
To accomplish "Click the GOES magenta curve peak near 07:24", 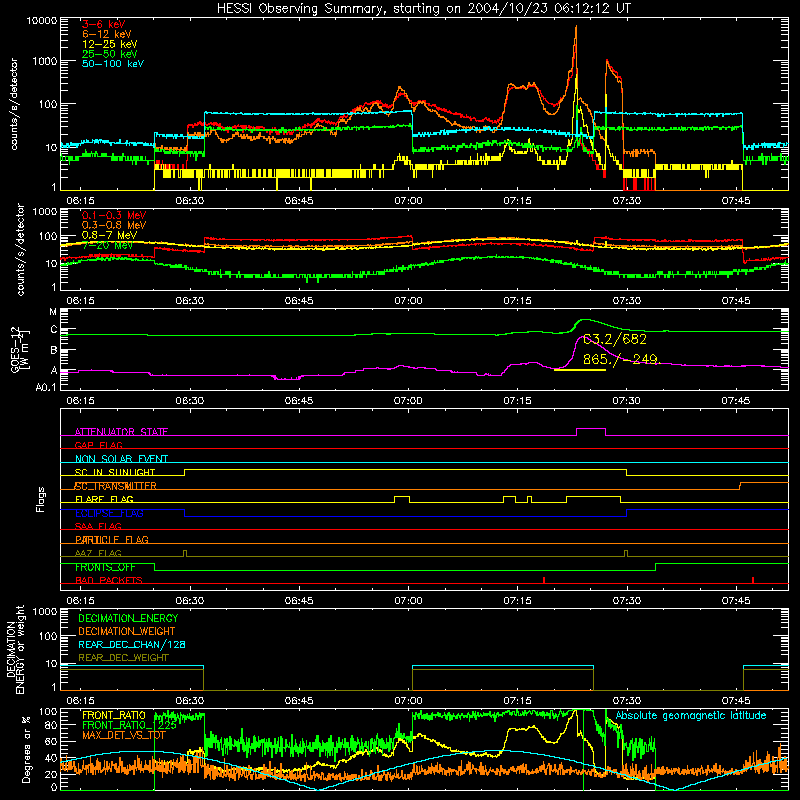I will (582, 337).
